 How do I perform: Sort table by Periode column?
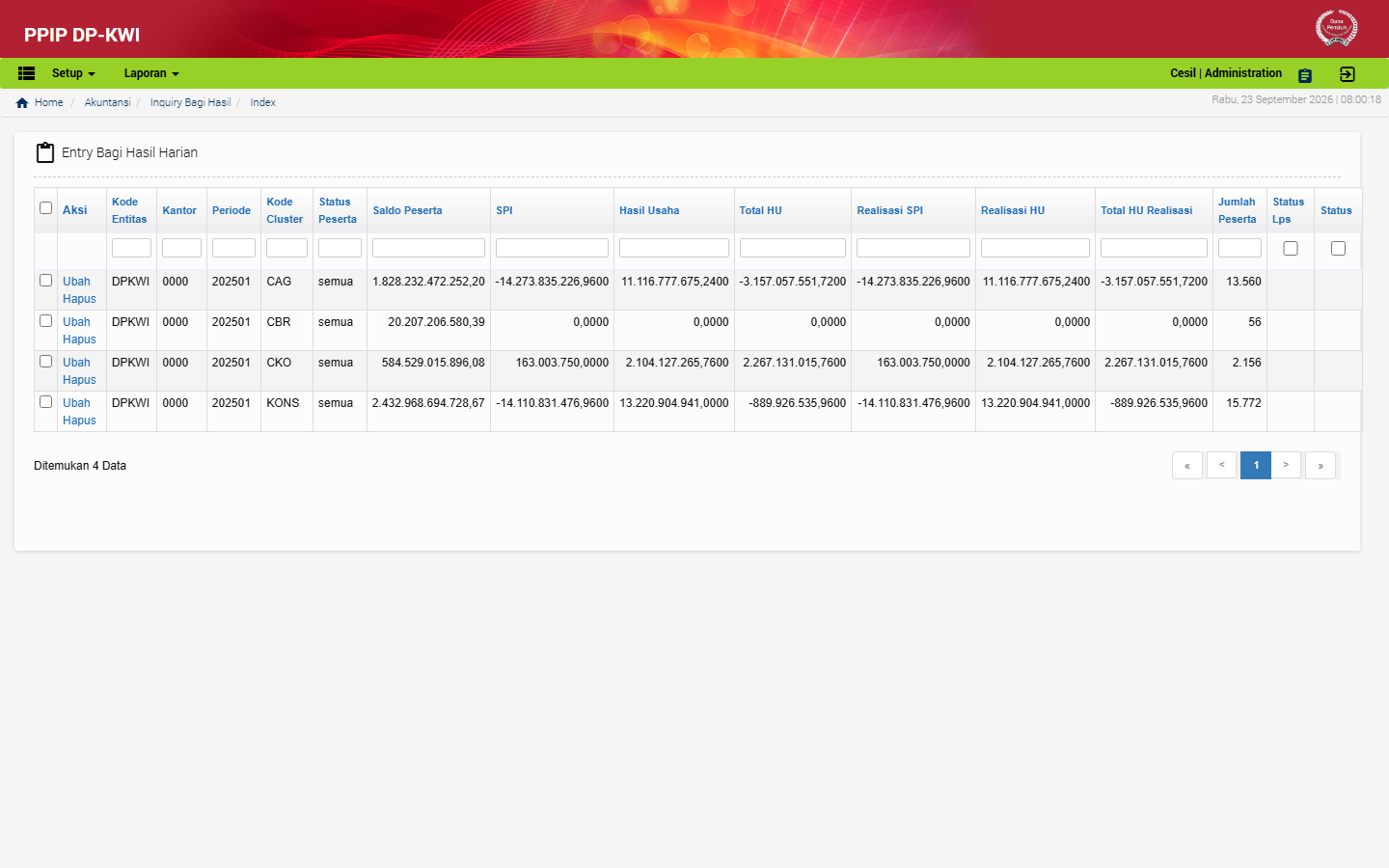click(x=231, y=210)
